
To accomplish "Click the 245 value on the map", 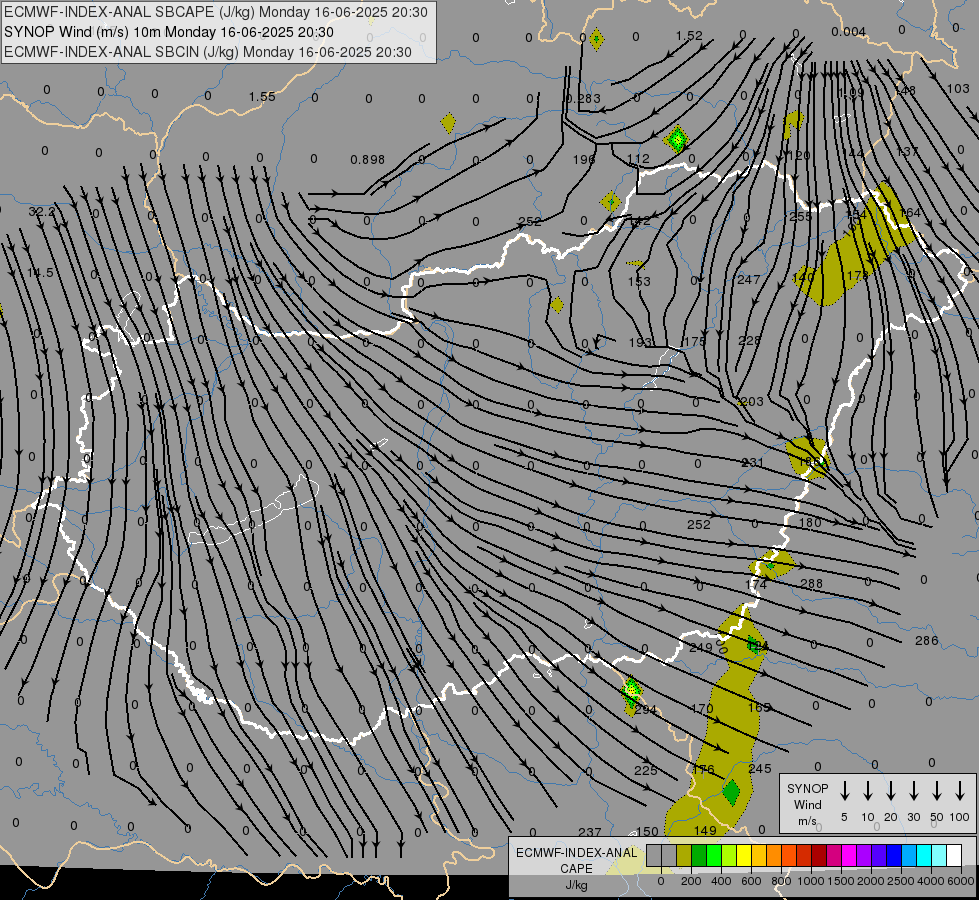I will tap(760, 769).
